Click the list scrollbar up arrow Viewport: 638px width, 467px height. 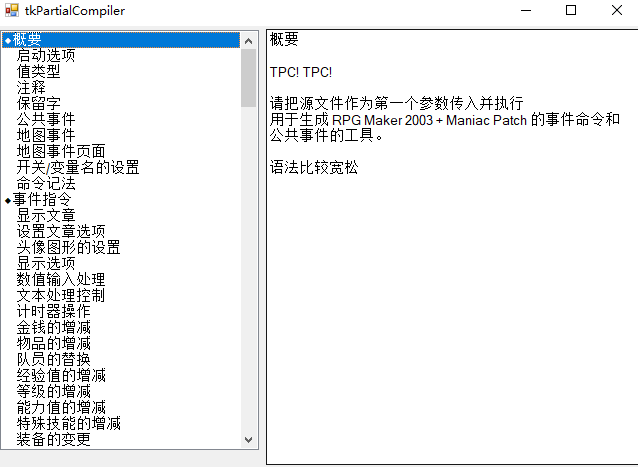pos(249,41)
